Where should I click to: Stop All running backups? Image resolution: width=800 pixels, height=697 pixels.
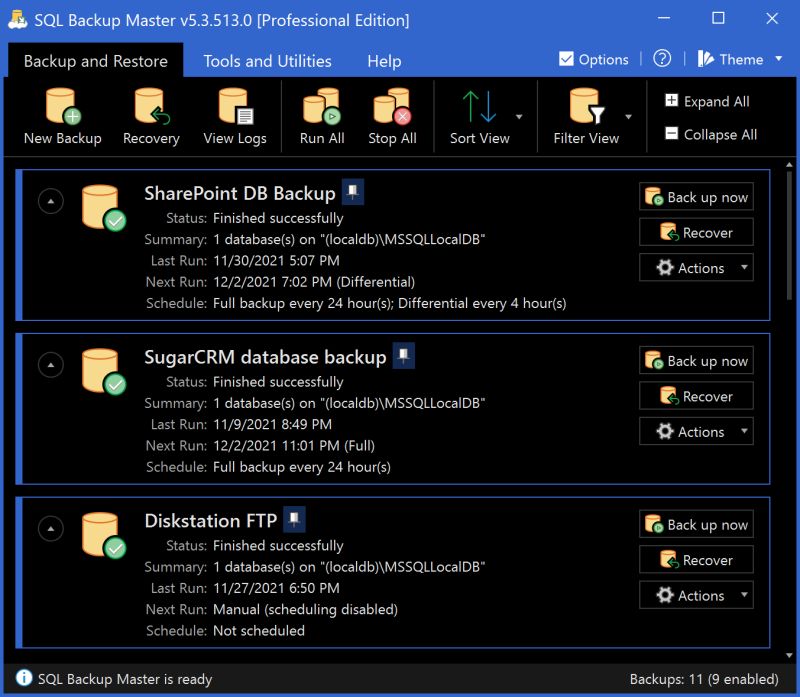[392, 115]
